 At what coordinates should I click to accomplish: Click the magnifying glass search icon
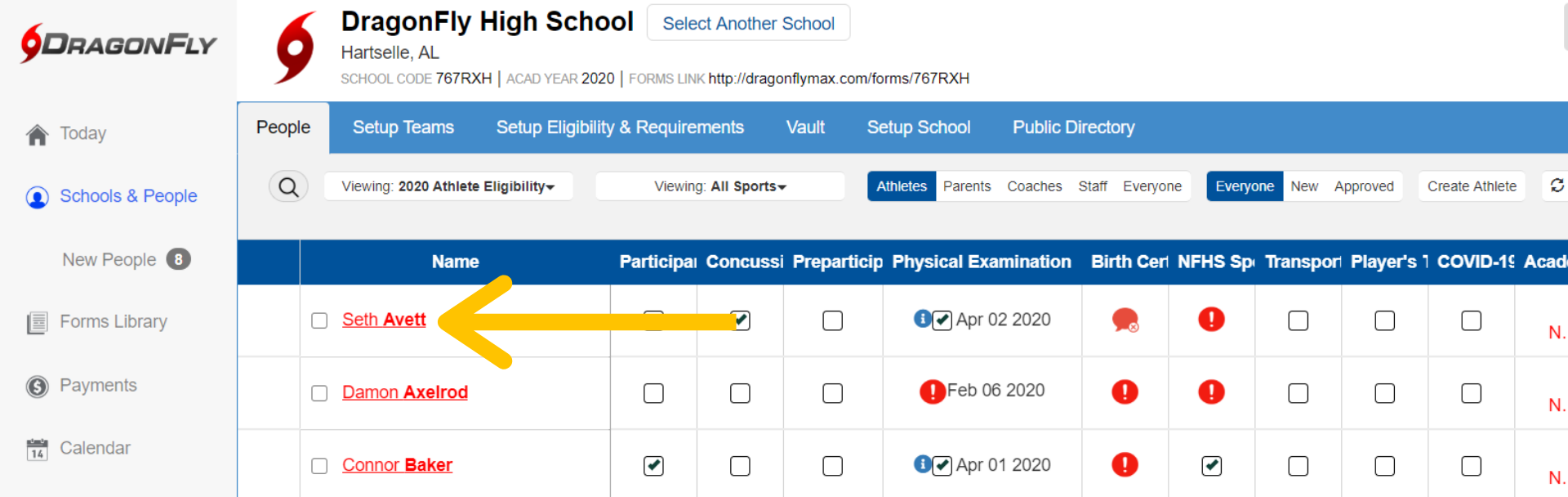(x=288, y=187)
